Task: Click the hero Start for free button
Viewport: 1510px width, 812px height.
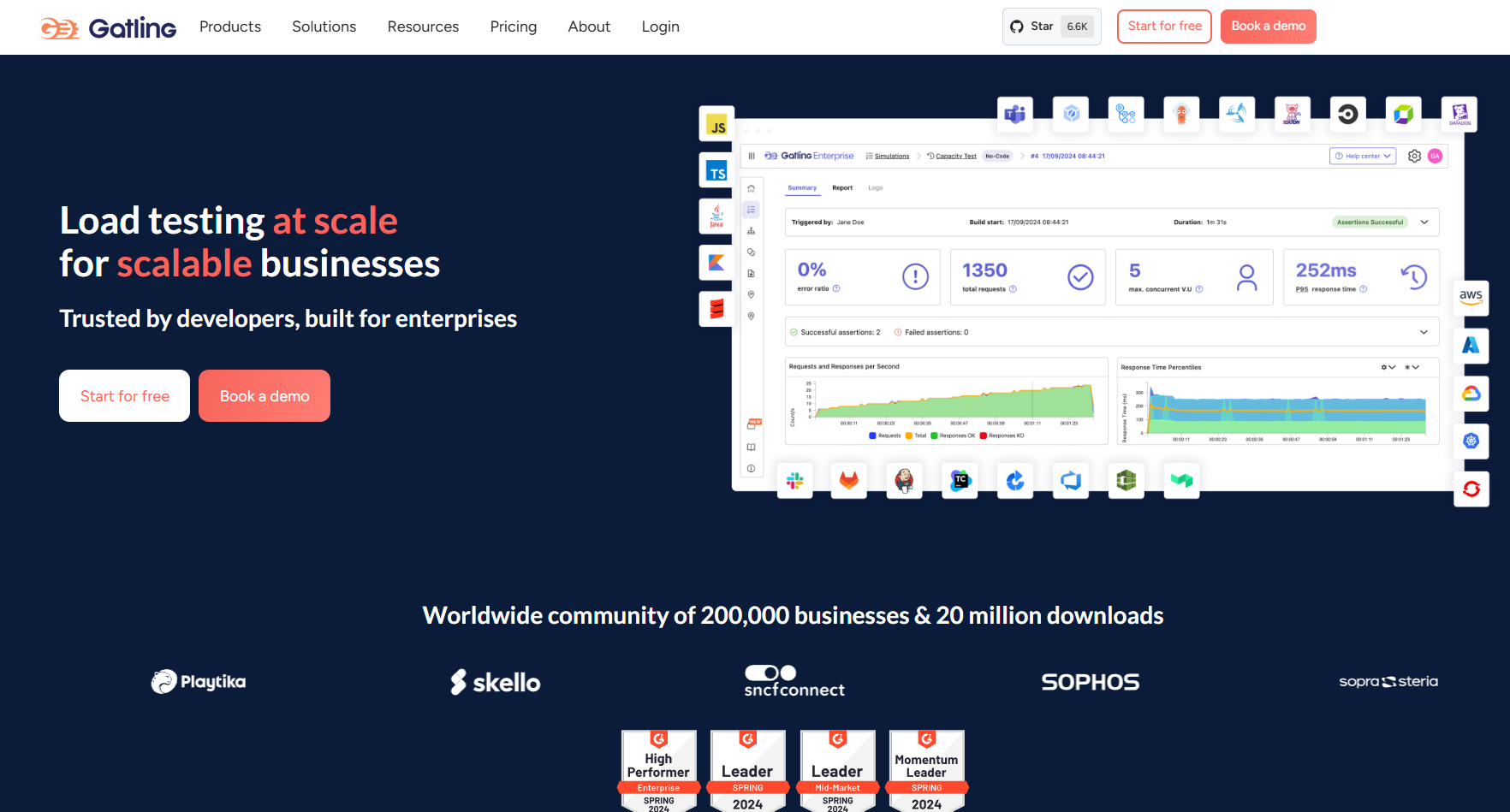Action: click(125, 395)
